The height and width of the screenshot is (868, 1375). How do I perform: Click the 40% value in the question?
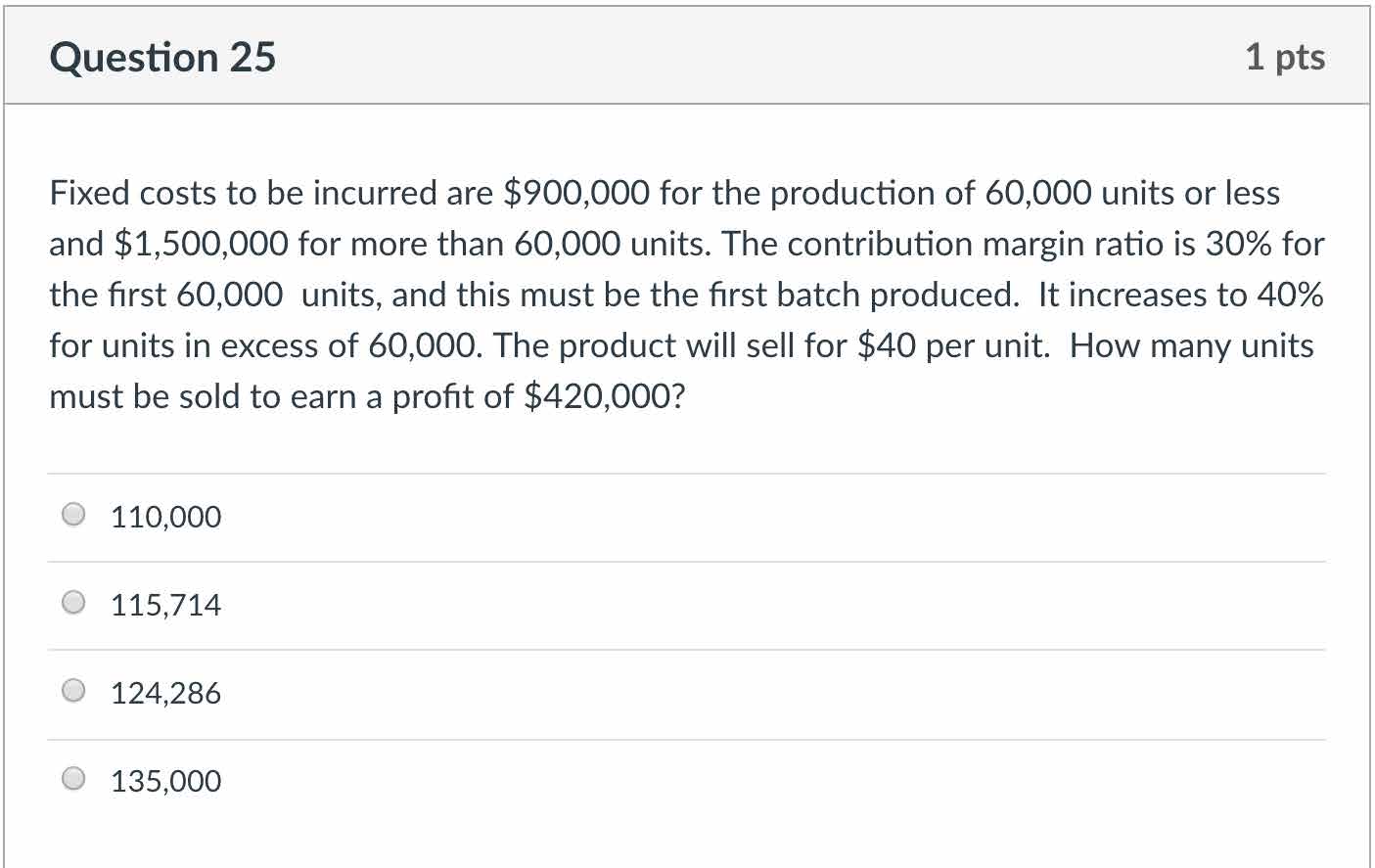(x=1290, y=295)
